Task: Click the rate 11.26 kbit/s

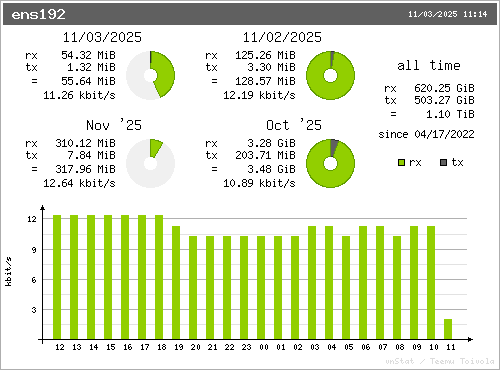Action: pos(79,95)
